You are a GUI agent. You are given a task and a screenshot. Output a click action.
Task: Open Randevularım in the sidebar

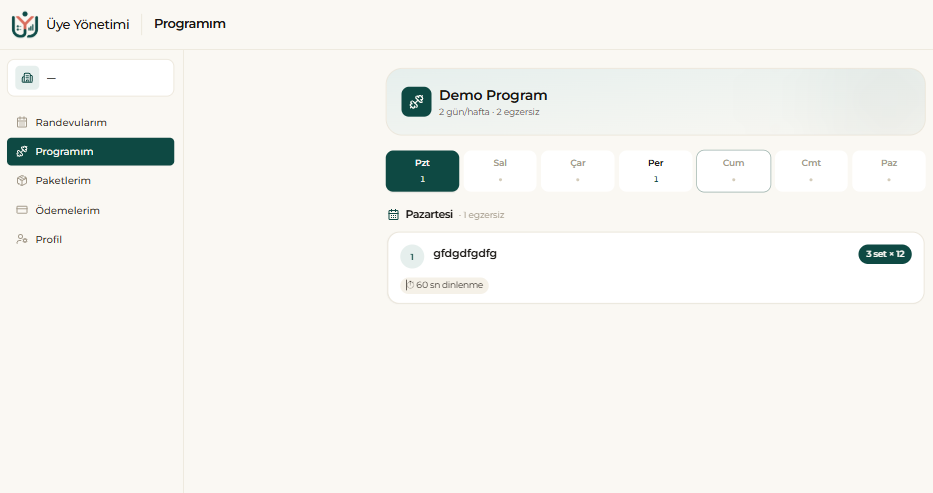90,123
